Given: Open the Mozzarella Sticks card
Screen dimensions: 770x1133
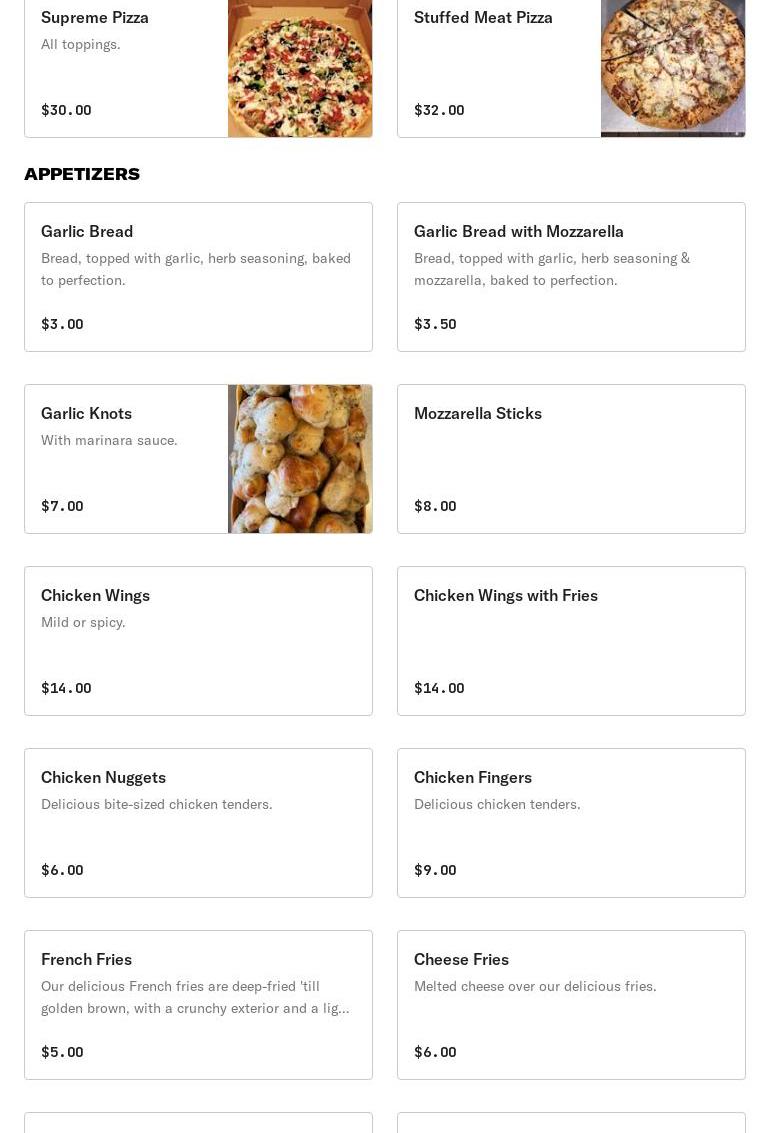Looking at the screenshot, I should click(571, 459).
